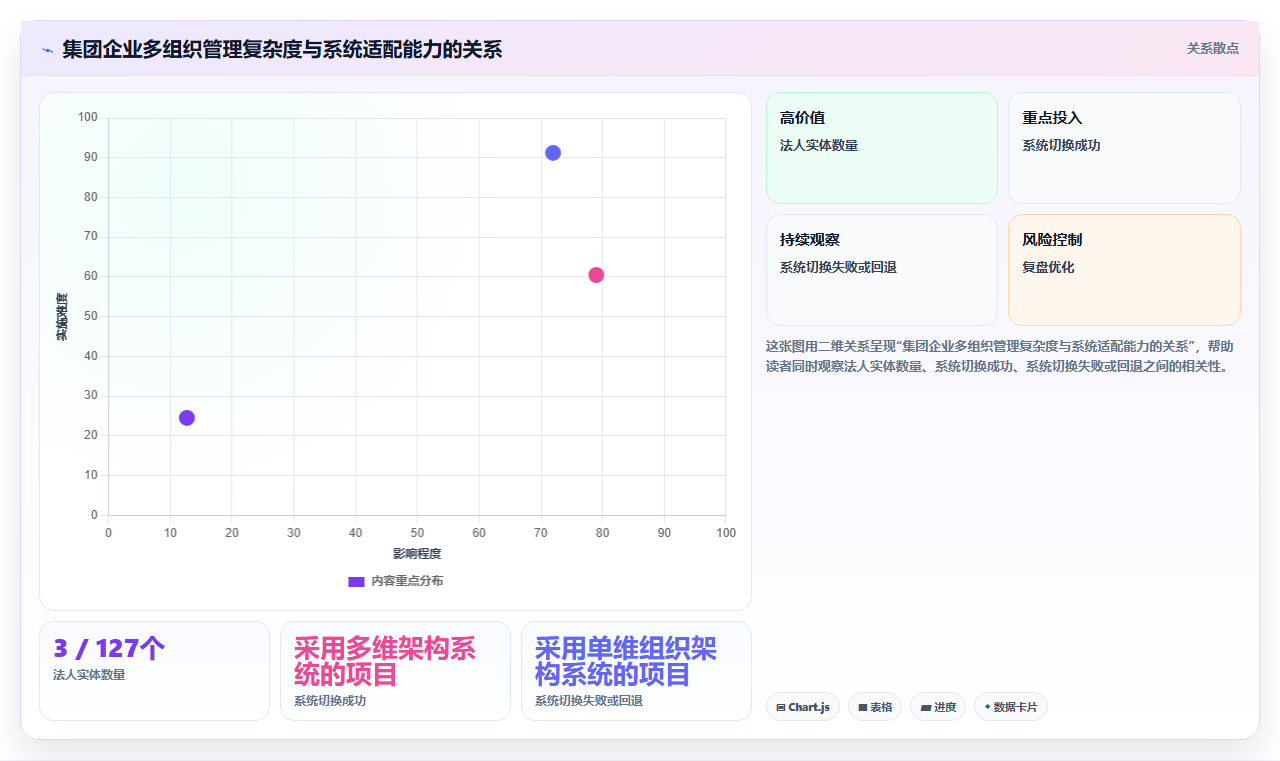Click the 采用单维组织架构系统的项目 heading
Viewport: 1280px width, 761px height.
626,661
